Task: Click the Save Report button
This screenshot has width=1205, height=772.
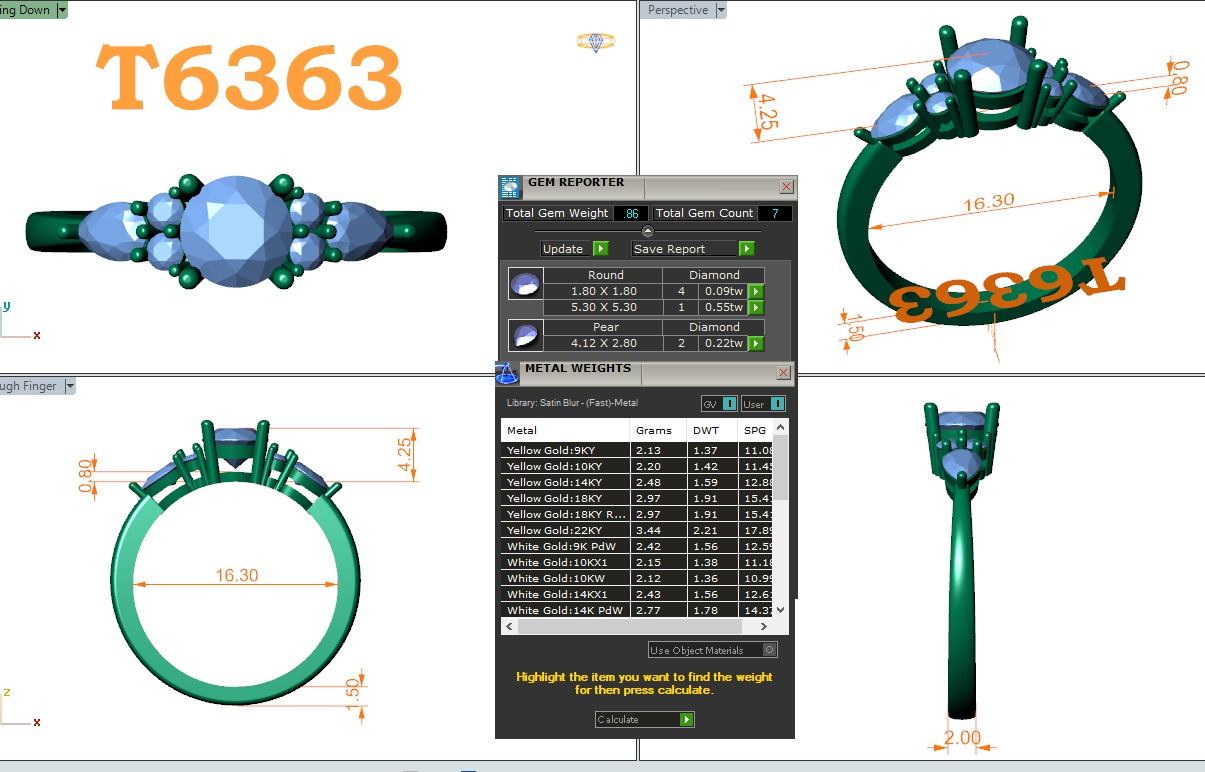Action: (x=692, y=249)
